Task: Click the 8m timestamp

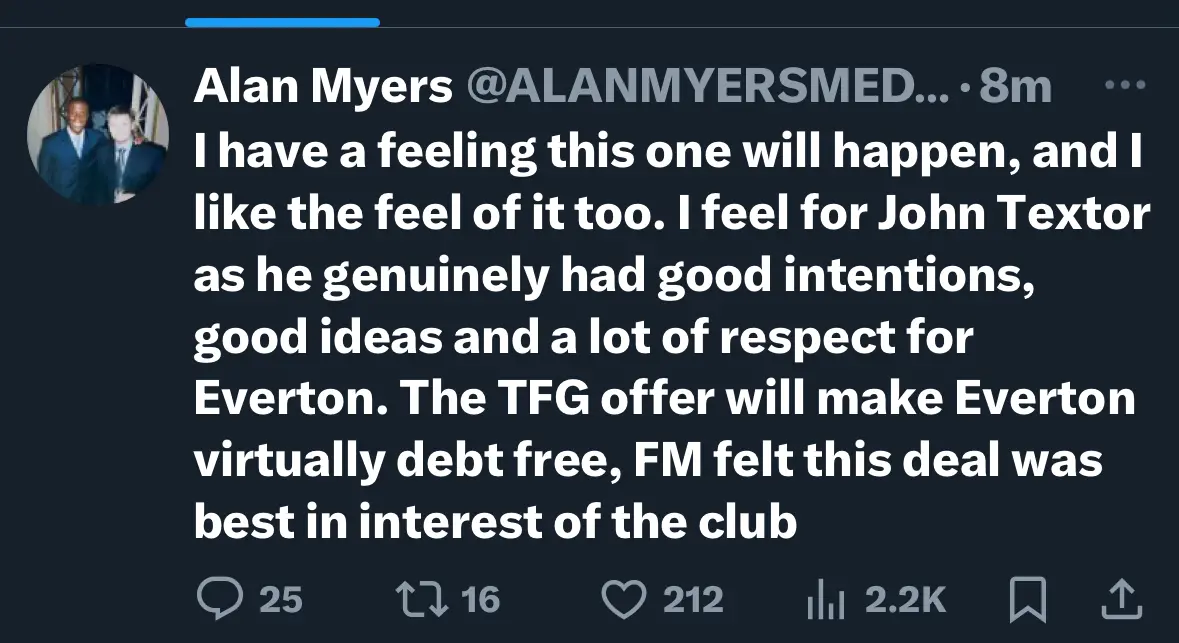Action: [1015, 88]
